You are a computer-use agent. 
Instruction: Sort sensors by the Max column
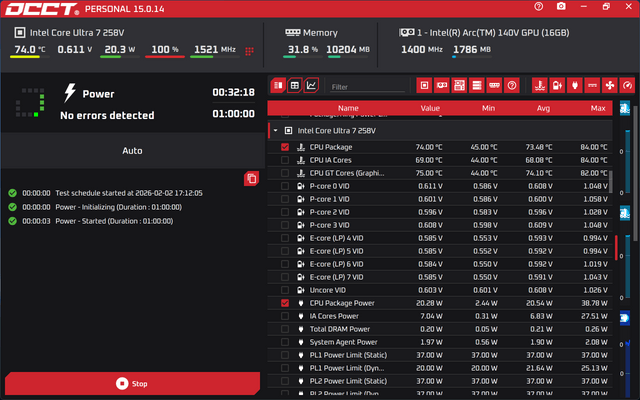(x=598, y=108)
